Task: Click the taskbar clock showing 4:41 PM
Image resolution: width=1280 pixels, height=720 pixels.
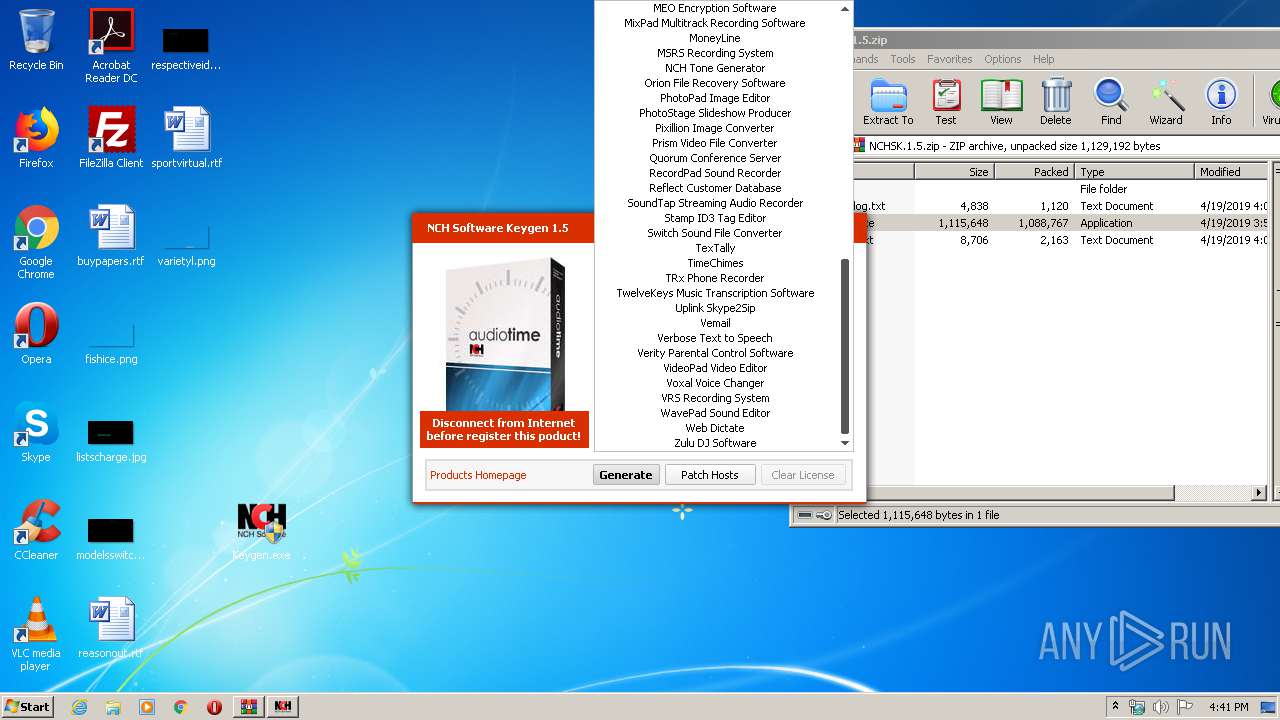Action: click(1228, 707)
